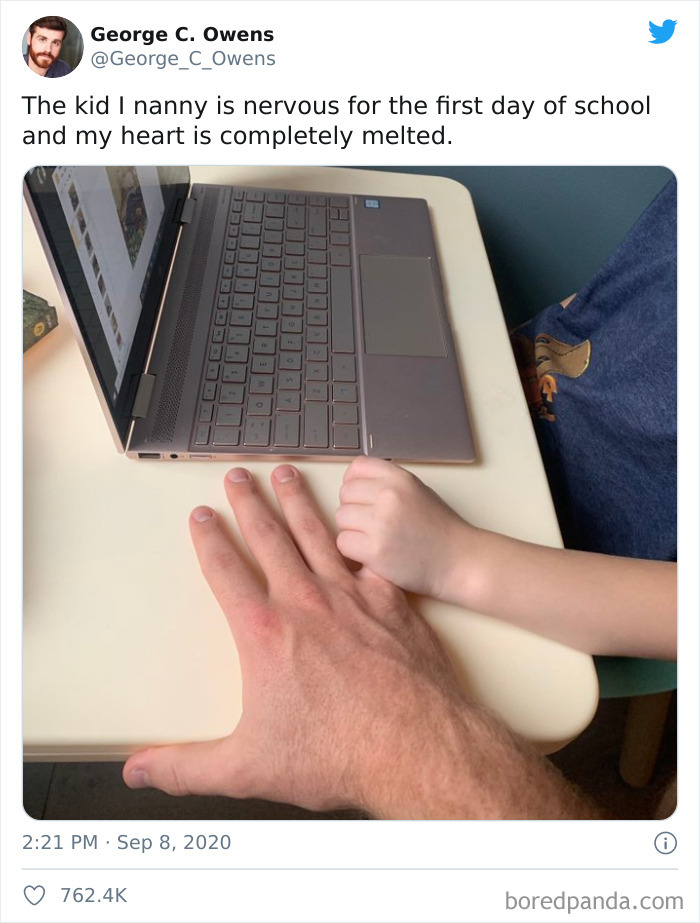Click the laptop trackpad in the photo

402,306
